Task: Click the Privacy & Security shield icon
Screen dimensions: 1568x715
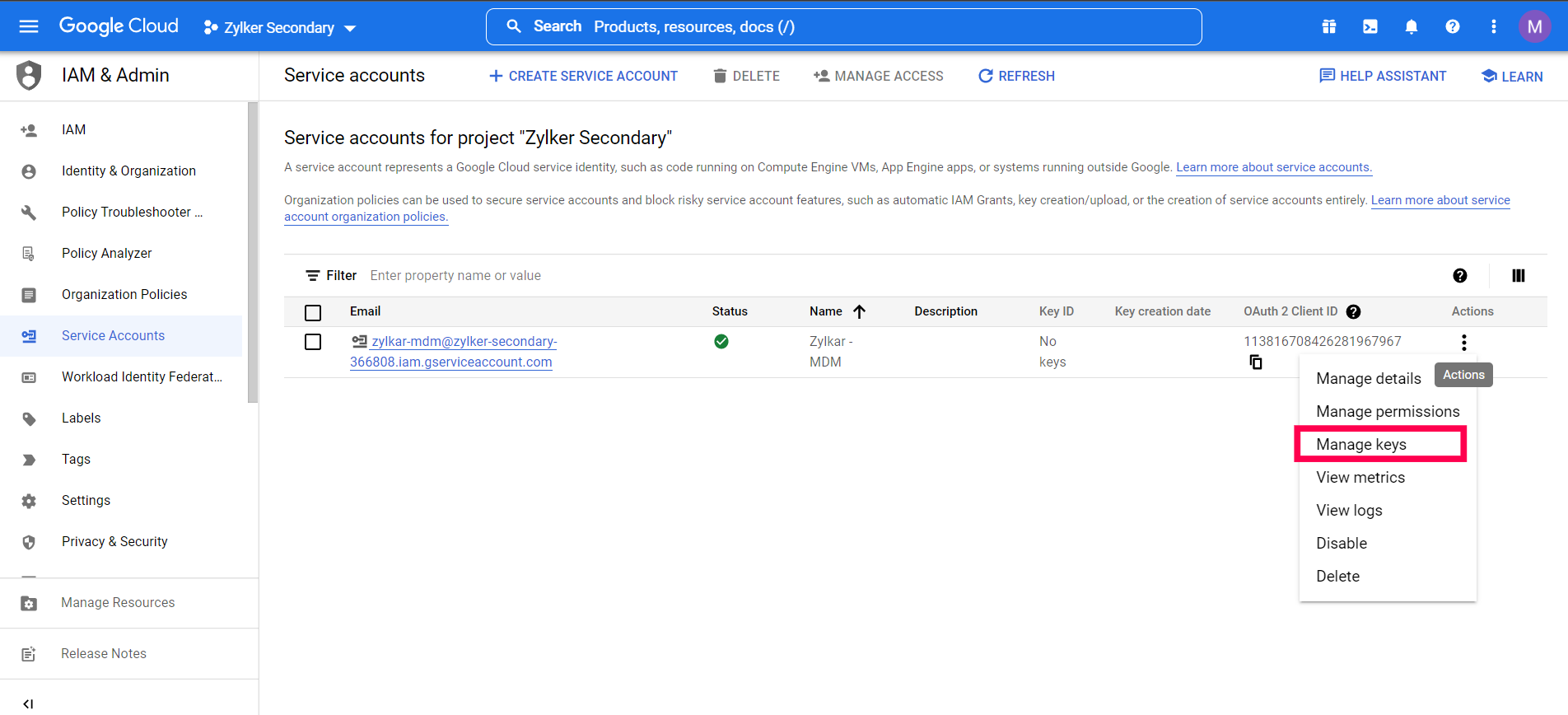Action: [x=29, y=542]
